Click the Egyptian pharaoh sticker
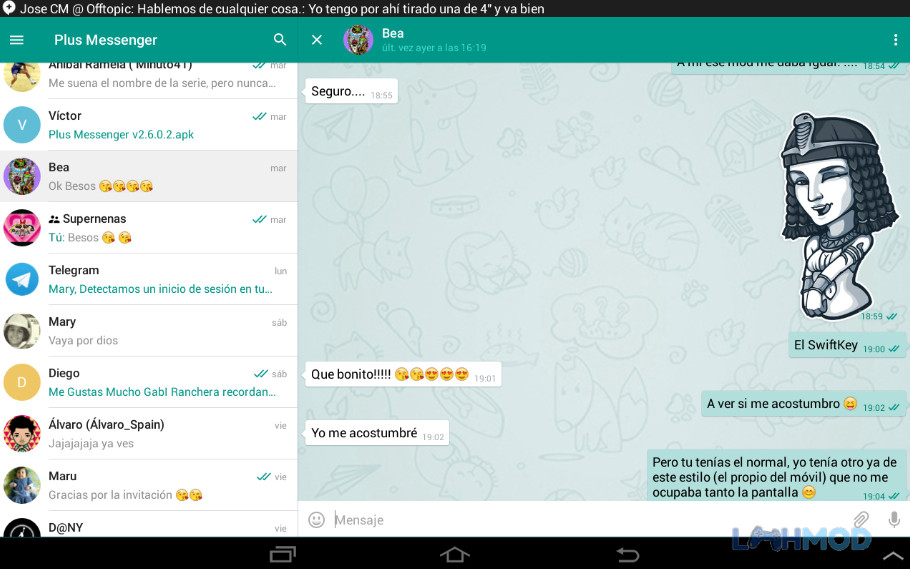 coord(839,216)
